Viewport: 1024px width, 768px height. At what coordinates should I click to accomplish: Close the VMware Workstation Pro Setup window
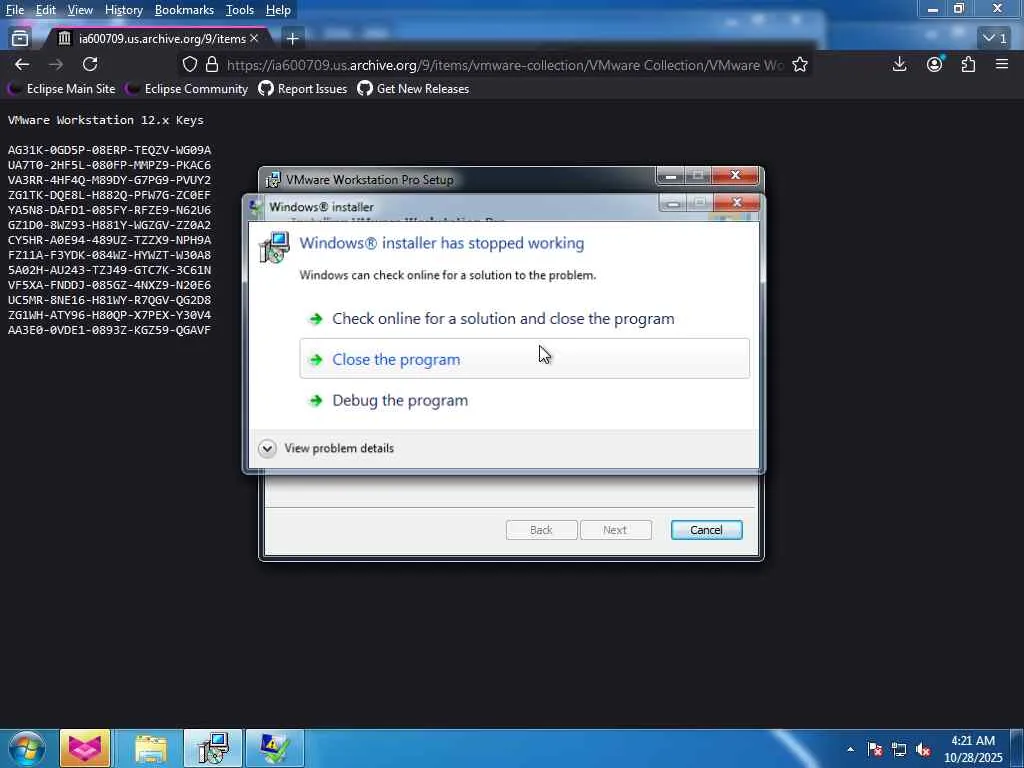click(x=735, y=175)
